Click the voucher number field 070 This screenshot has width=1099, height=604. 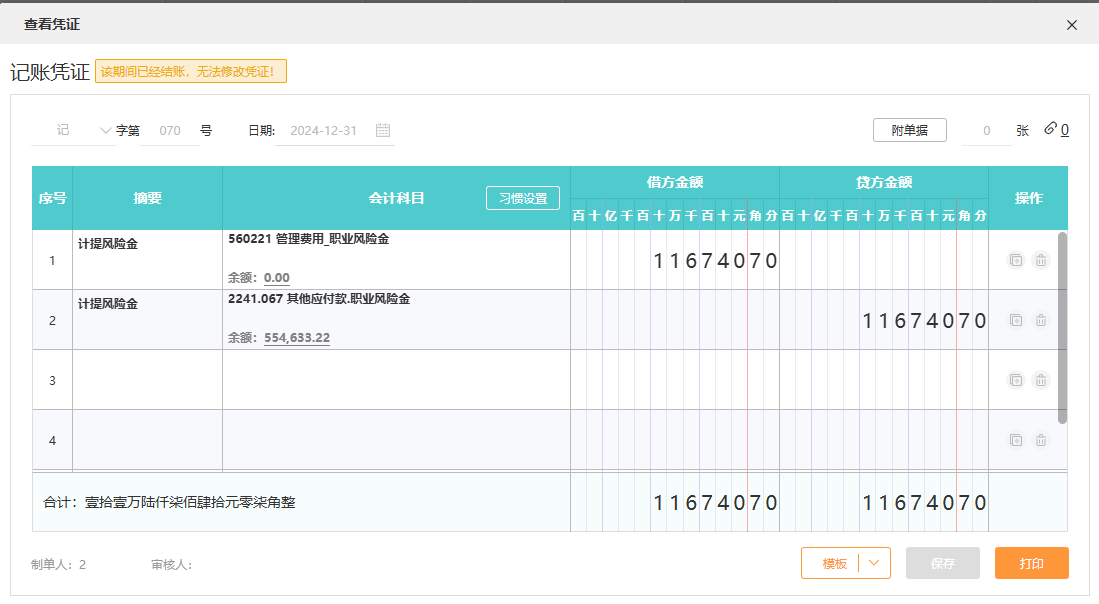coord(170,130)
